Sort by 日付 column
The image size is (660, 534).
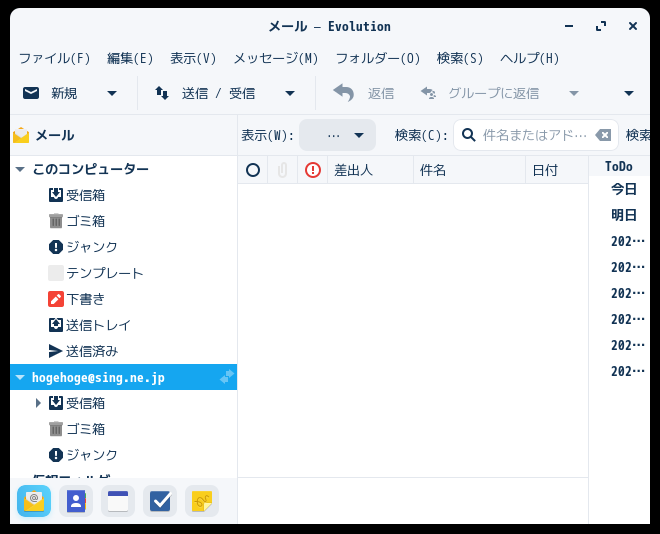pyautogui.click(x=556, y=170)
